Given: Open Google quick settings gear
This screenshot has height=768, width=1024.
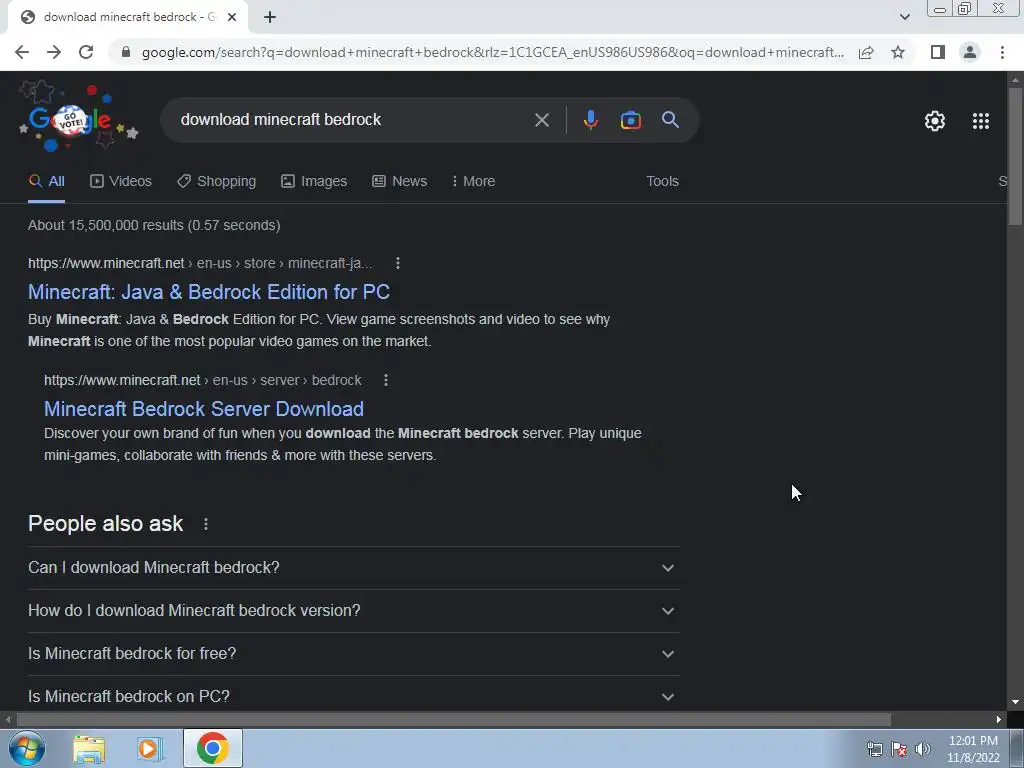Looking at the screenshot, I should (935, 121).
